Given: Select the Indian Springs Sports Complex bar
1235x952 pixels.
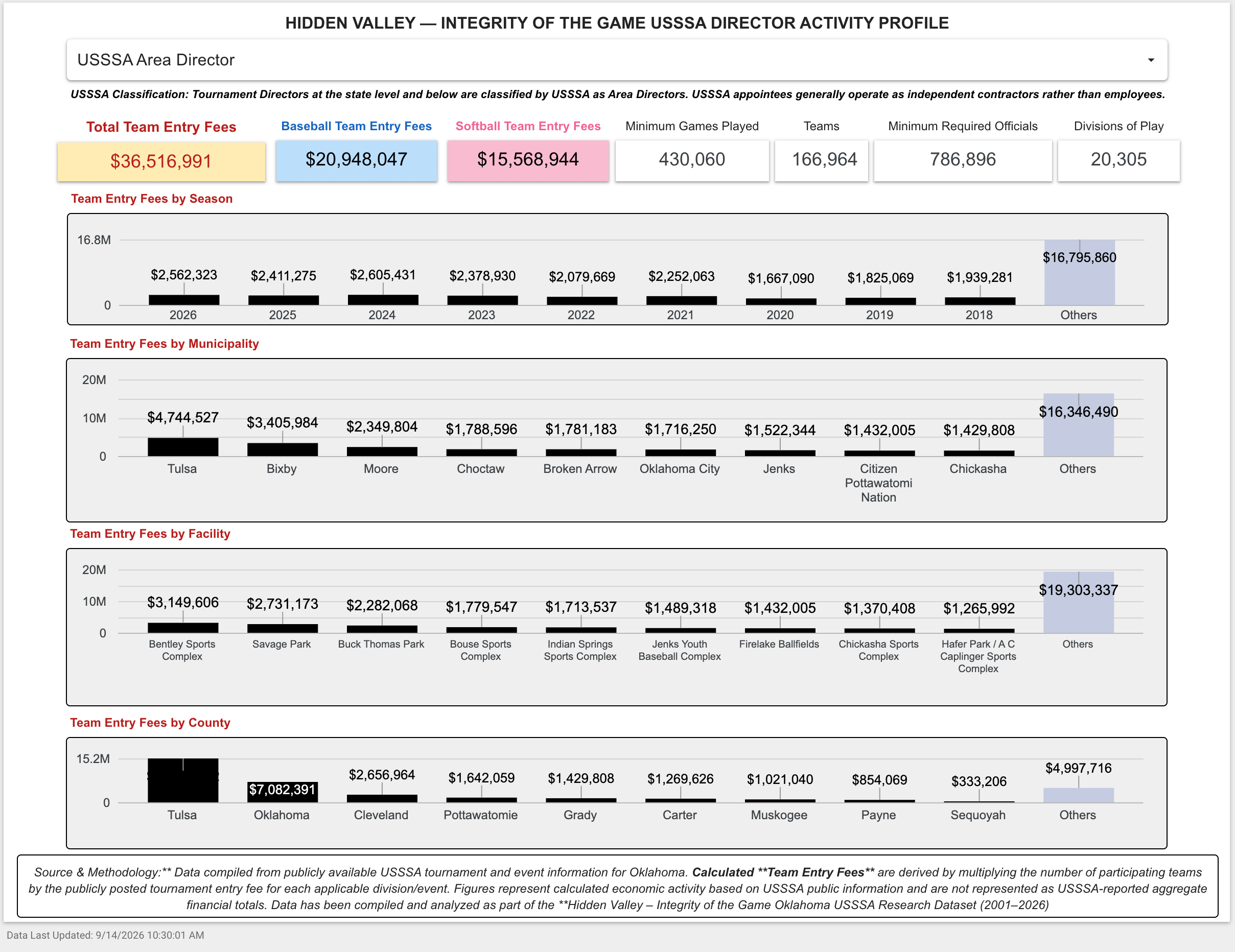Looking at the screenshot, I should (581, 630).
